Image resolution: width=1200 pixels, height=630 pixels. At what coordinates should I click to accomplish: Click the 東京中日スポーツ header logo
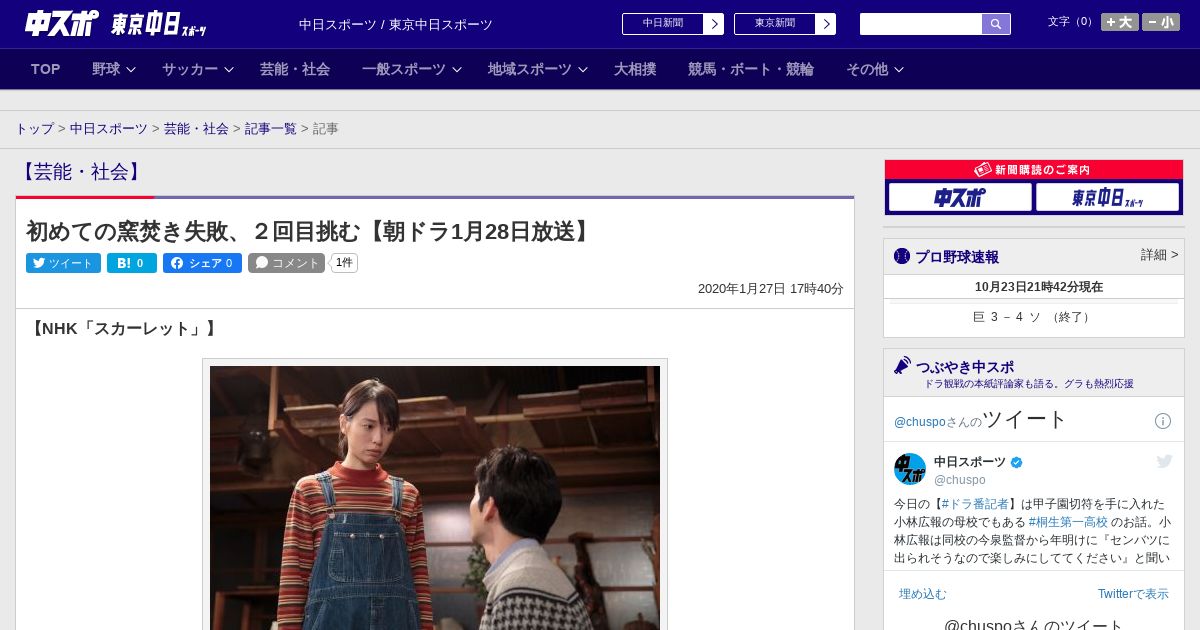tap(158, 24)
